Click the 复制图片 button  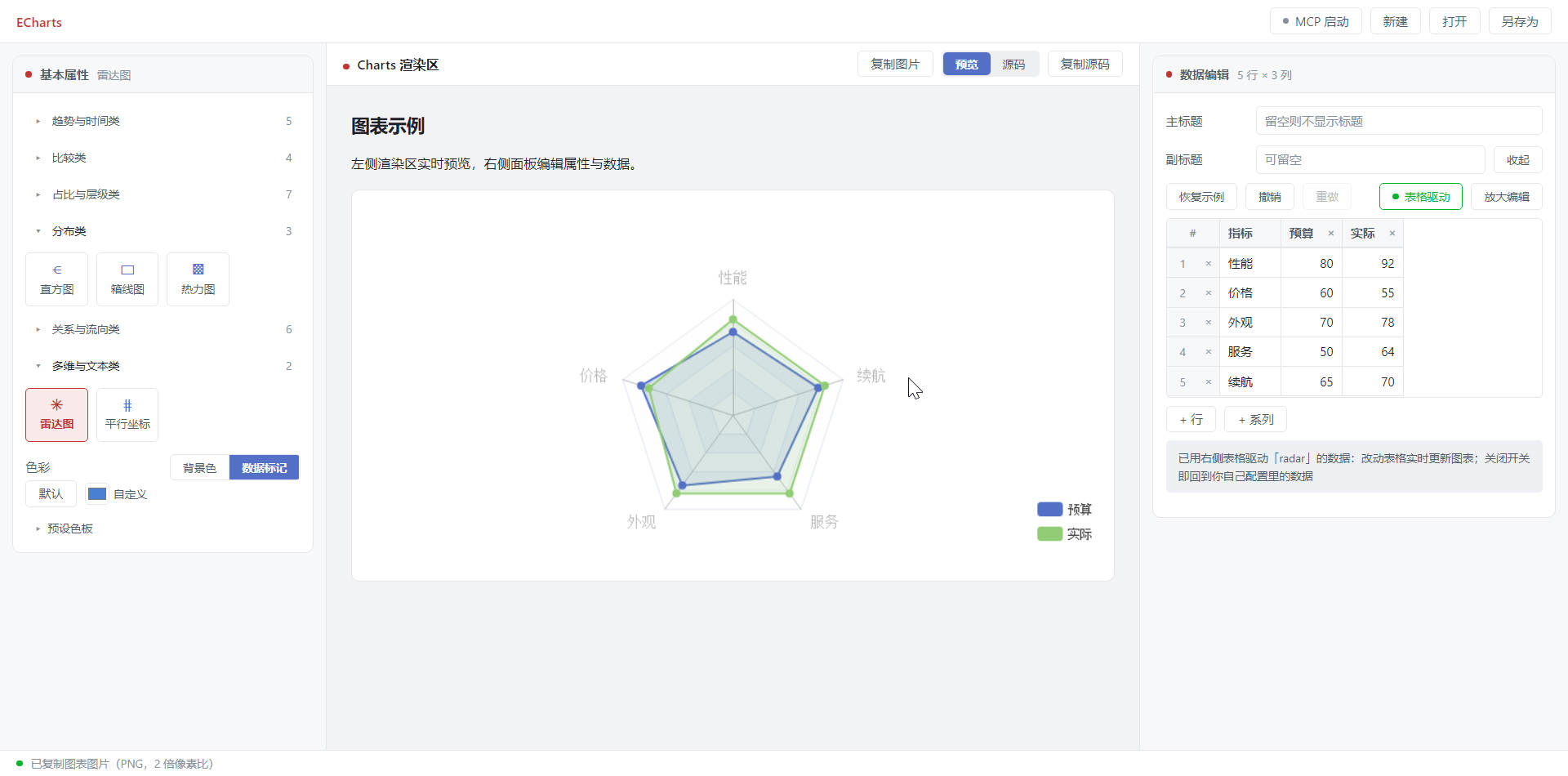(x=895, y=64)
